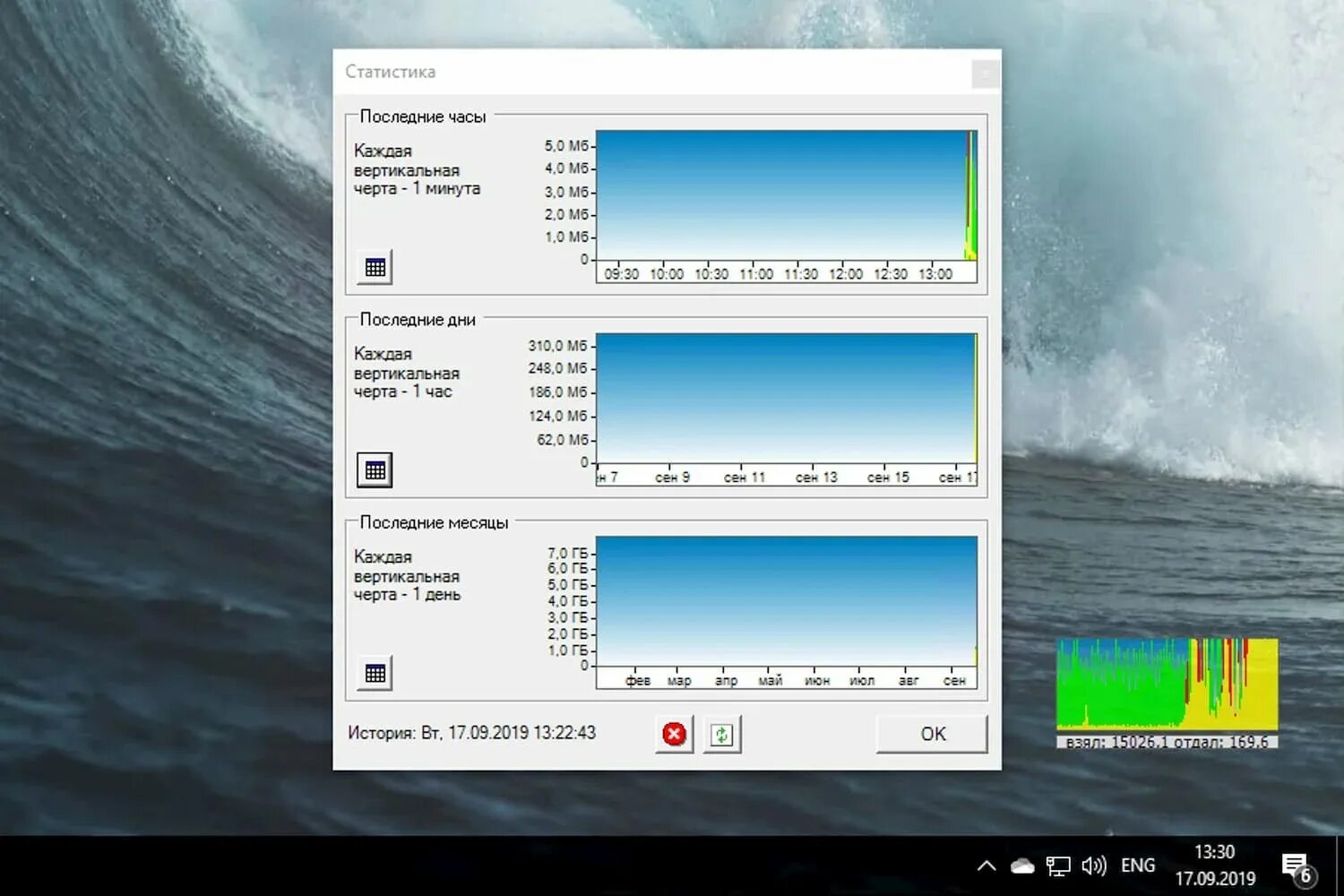Click the 'май' label on the monthly graph
Image resolution: width=1344 pixels, height=896 pixels.
pyautogui.click(x=771, y=681)
